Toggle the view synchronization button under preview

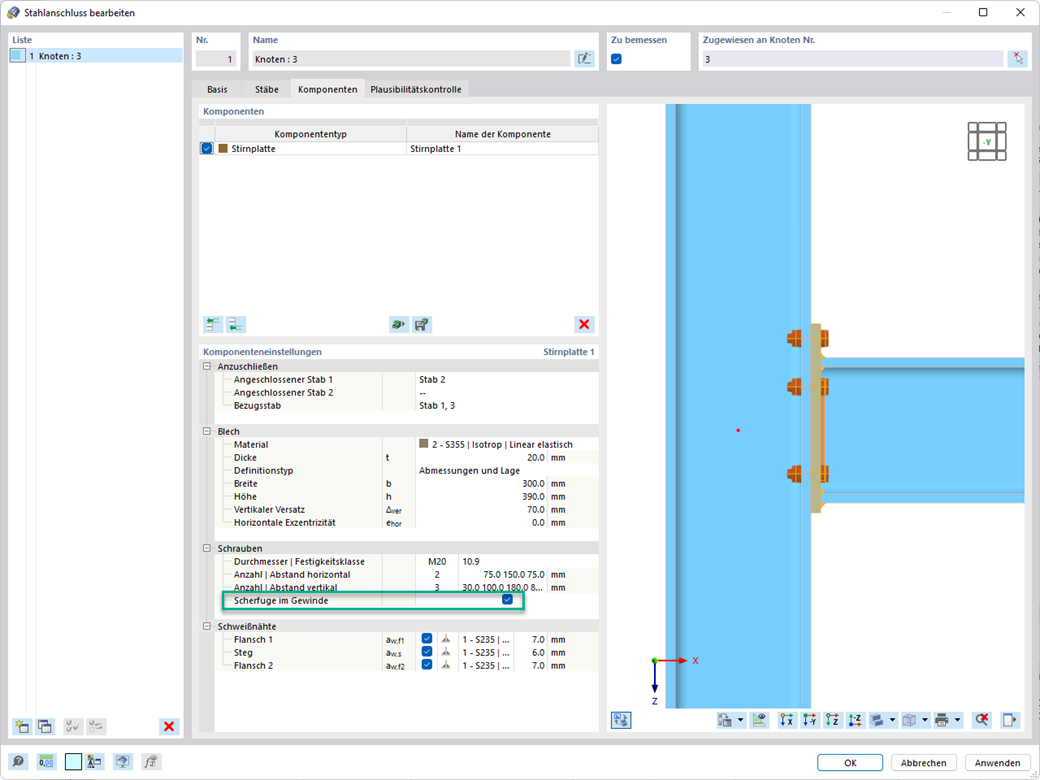(621, 720)
